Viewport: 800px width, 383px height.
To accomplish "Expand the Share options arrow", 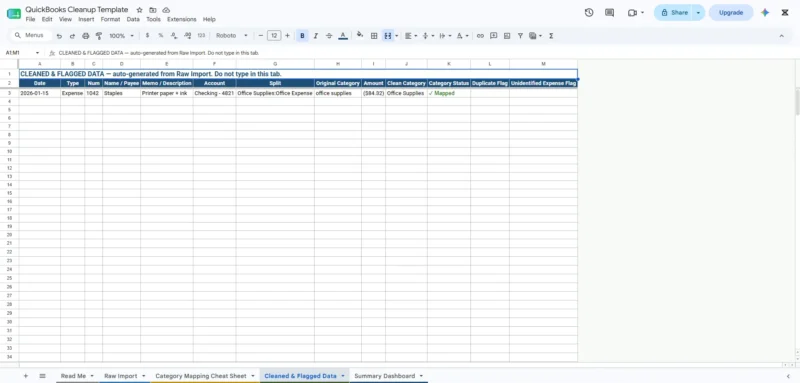I will coord(698,13).
